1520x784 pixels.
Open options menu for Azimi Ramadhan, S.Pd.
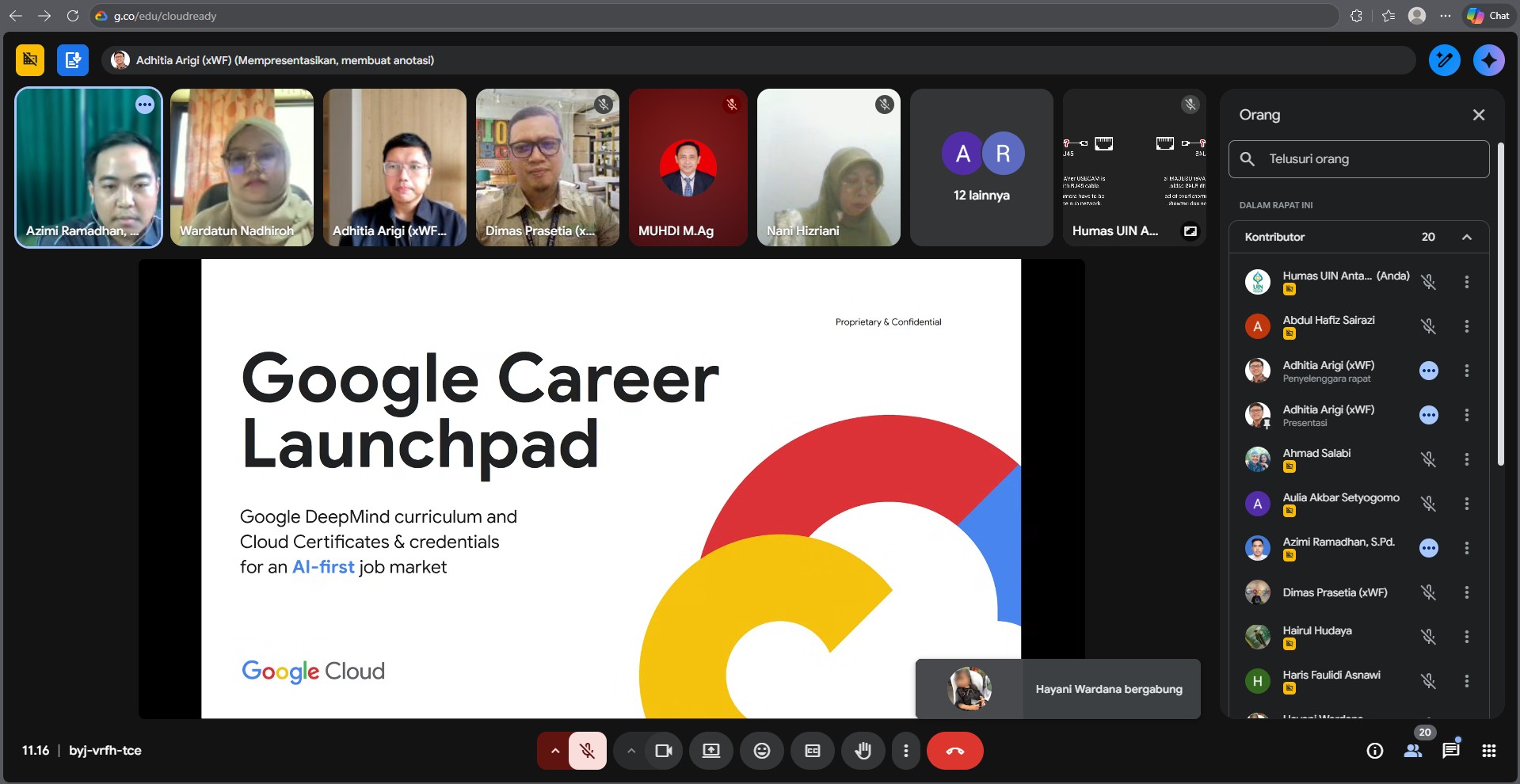tap(1467, 548)
